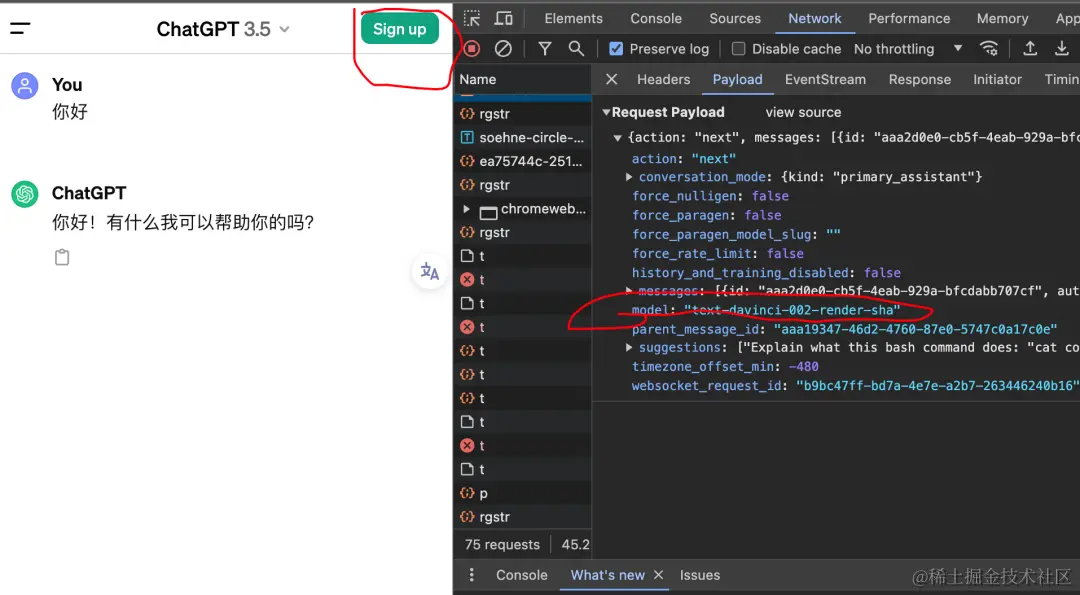Expand the conversation_mode object
The image size is (1080, 595).
(x=628, y=177)
